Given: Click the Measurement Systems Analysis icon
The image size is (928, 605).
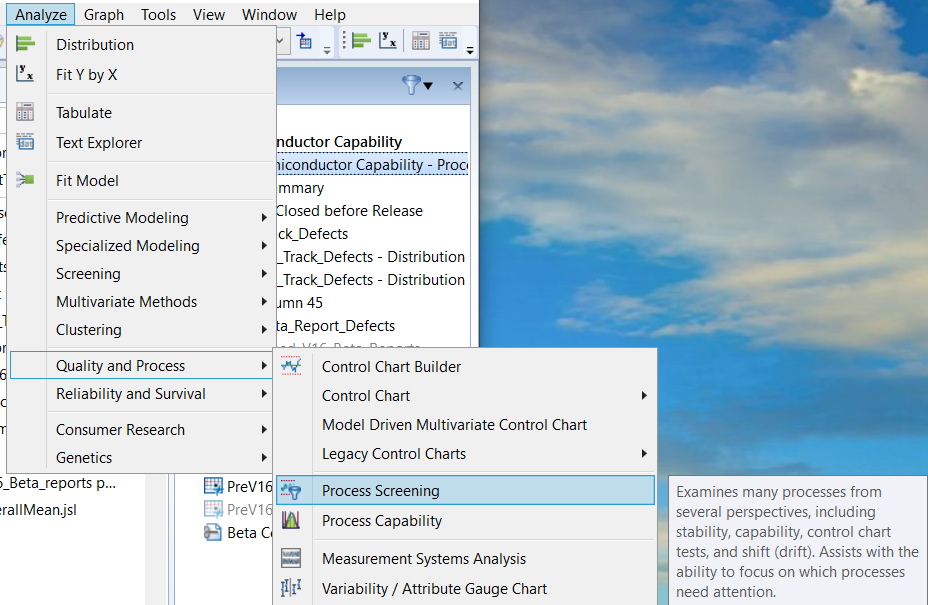Looking at the screenshot, I should pyautogui.click(x=291, y=559).
